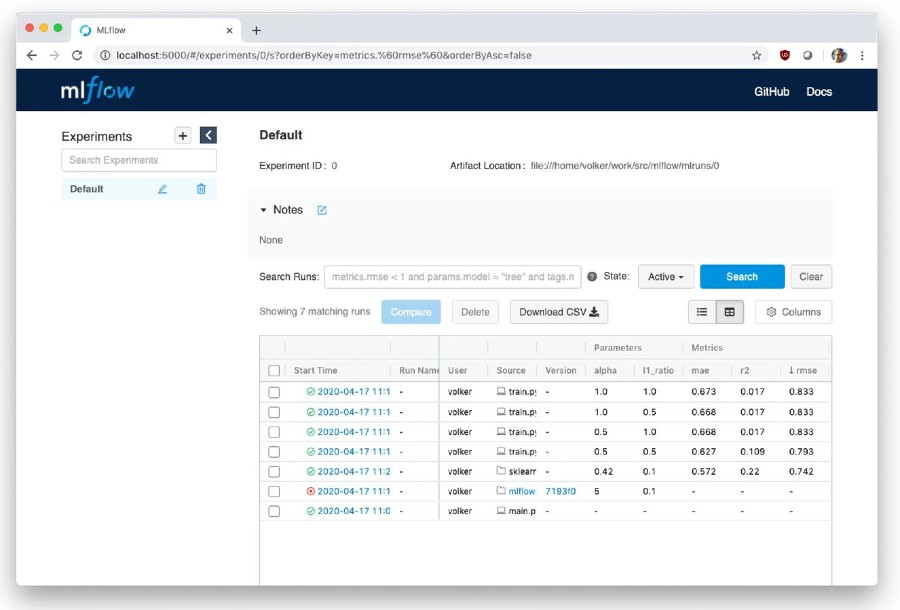The height and width of the screenshot is (610, 900).
Task: Create new experiment with plus icon
Action: [x=183, y=135]
